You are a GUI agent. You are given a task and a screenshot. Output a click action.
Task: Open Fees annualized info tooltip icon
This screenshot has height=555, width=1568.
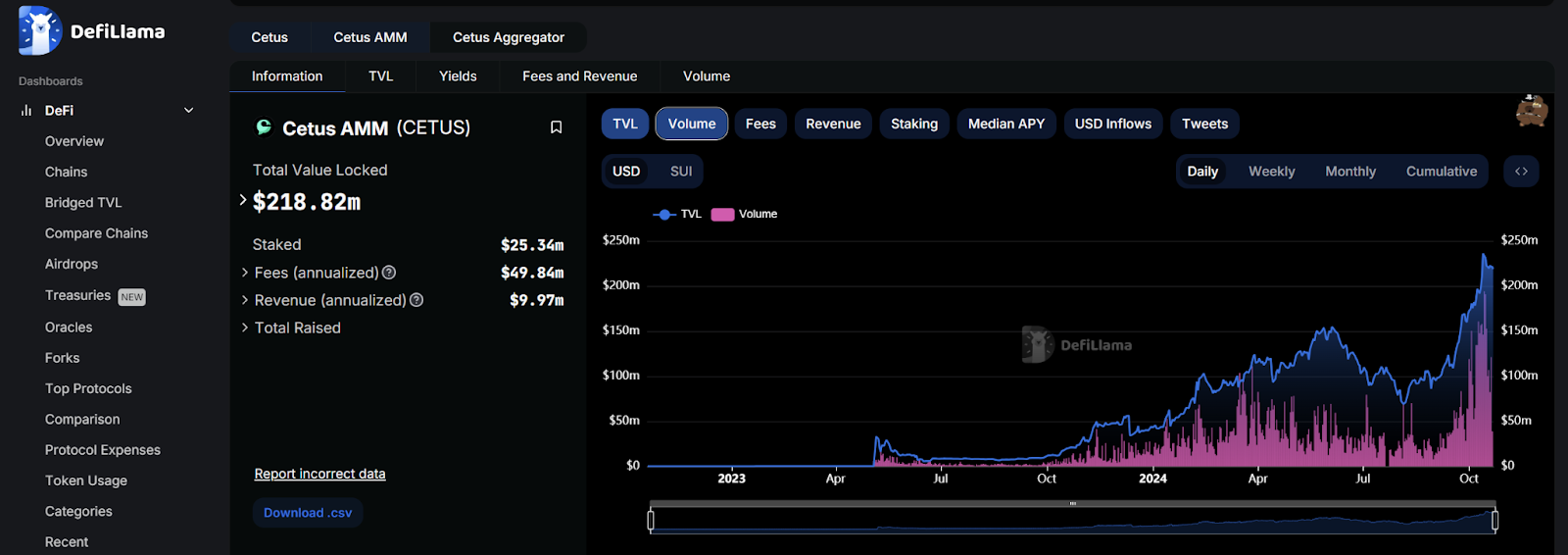tap(389, 273)
